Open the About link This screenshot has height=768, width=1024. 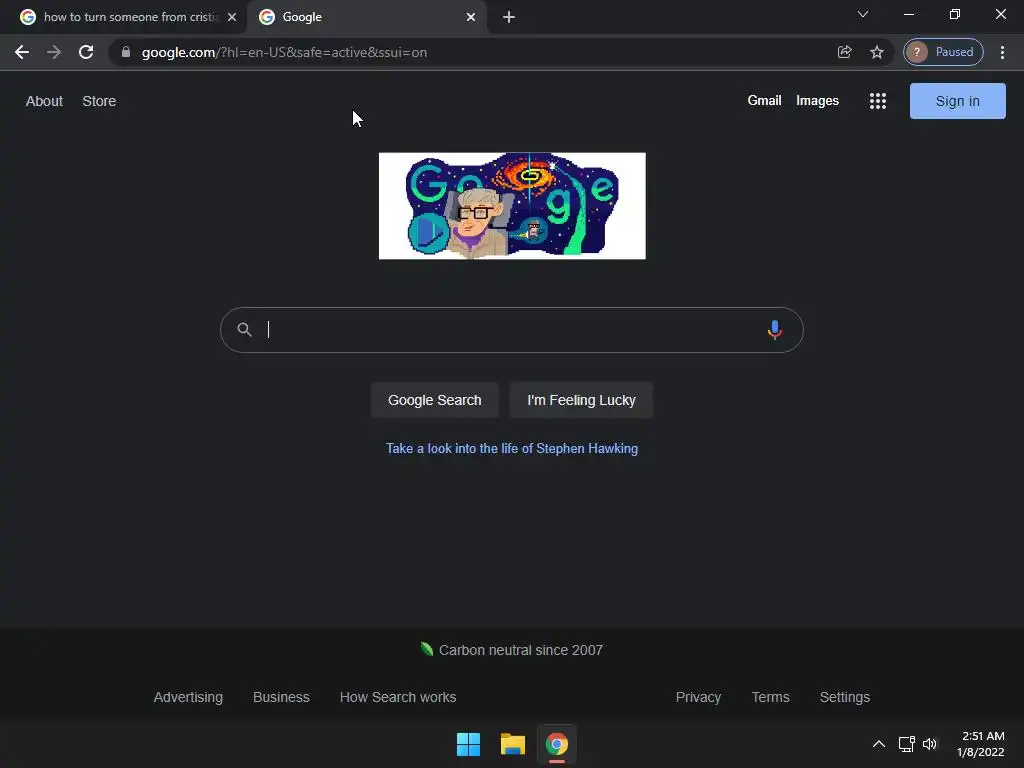(44, 101)
